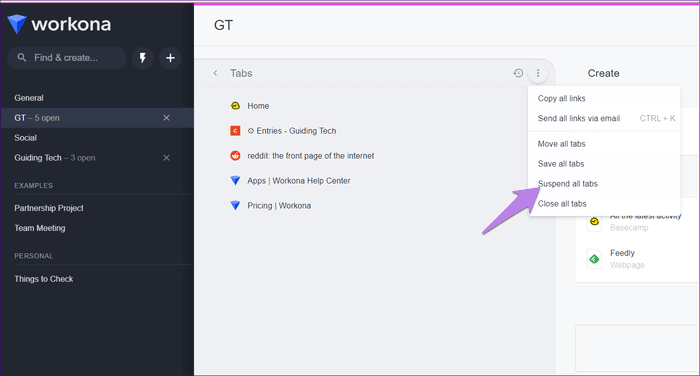Open Apps | Workona Help Center tab
This screenshot has width=700, height=376.
click(x=299, y=181)
